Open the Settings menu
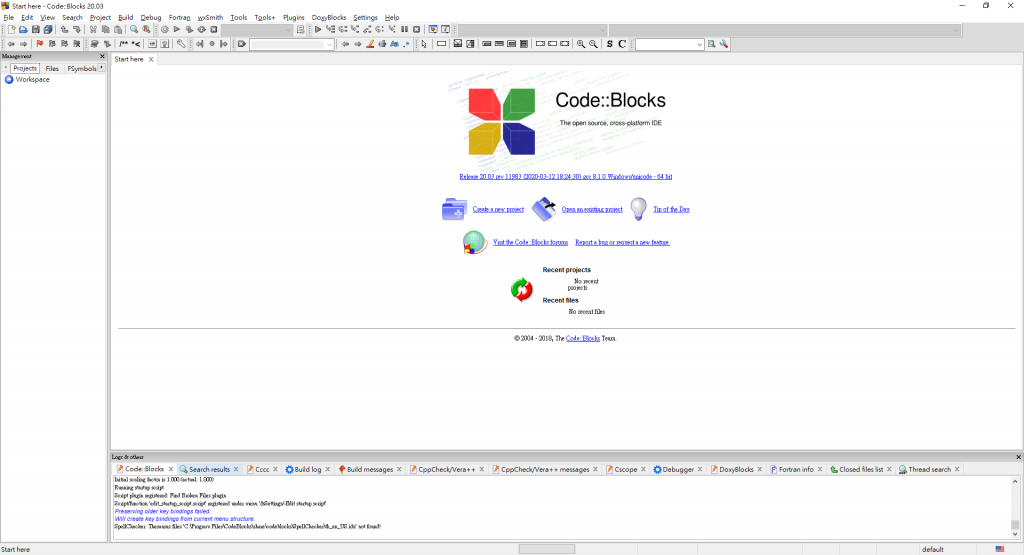This screenshot has height=555, width=1024. (x=365, y=18)
